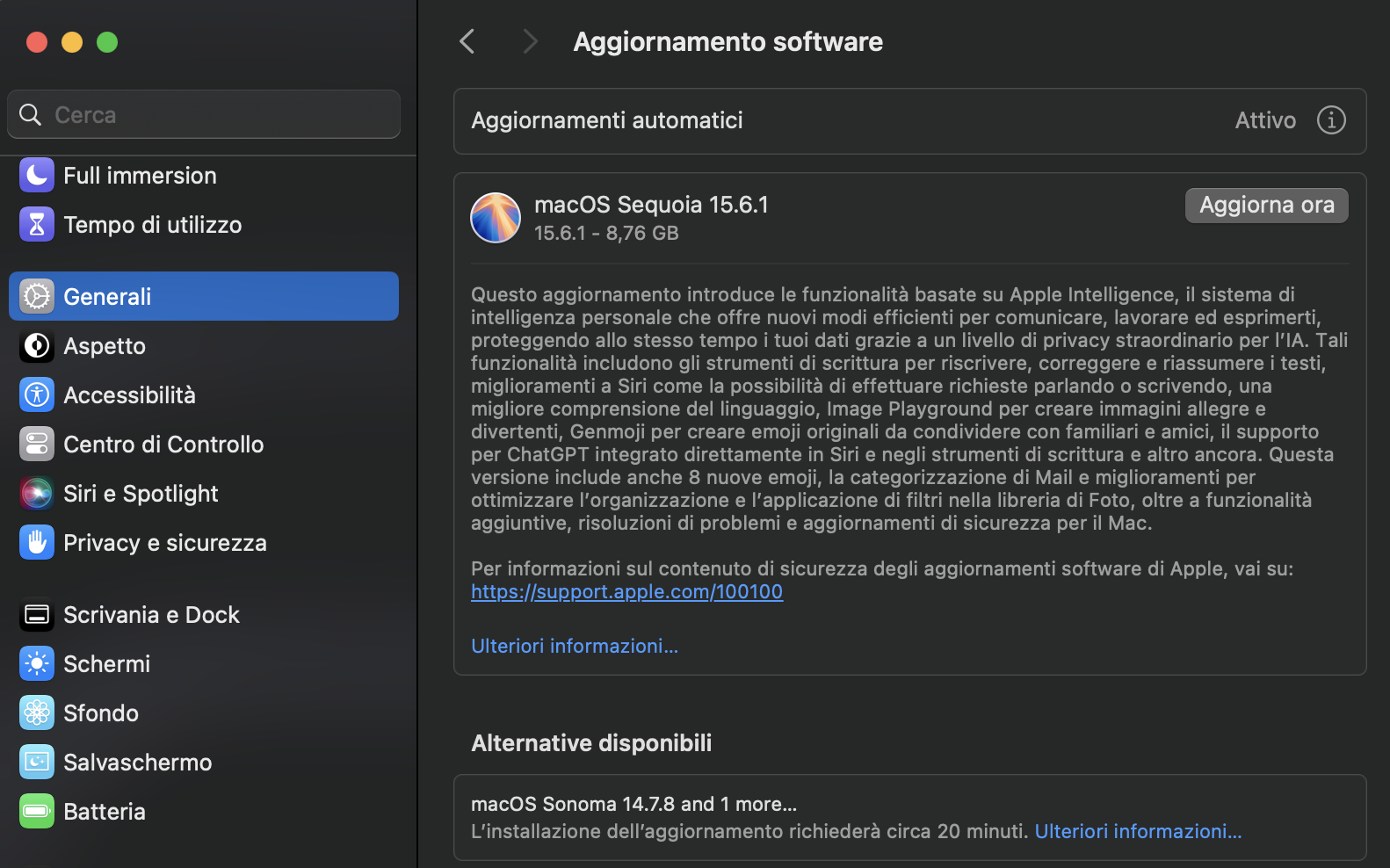The height and width of the screenshot is (868, 1390).
Task: Select Salvaschermo in the sidebar
Action: 204,763
